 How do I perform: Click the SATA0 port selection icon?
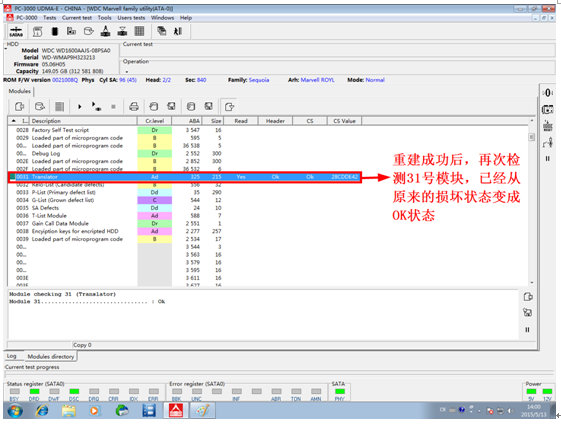pos(16,31)
